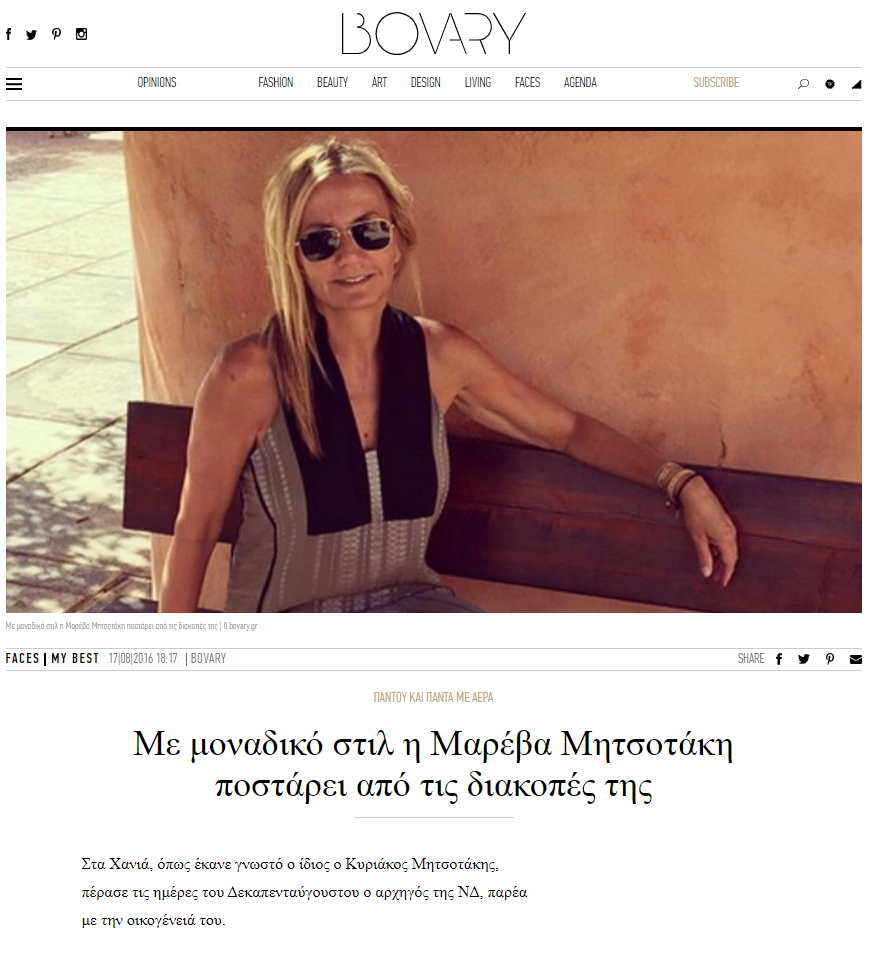Click the Subscribe link
869x956 pixels.
pos(716,83)
